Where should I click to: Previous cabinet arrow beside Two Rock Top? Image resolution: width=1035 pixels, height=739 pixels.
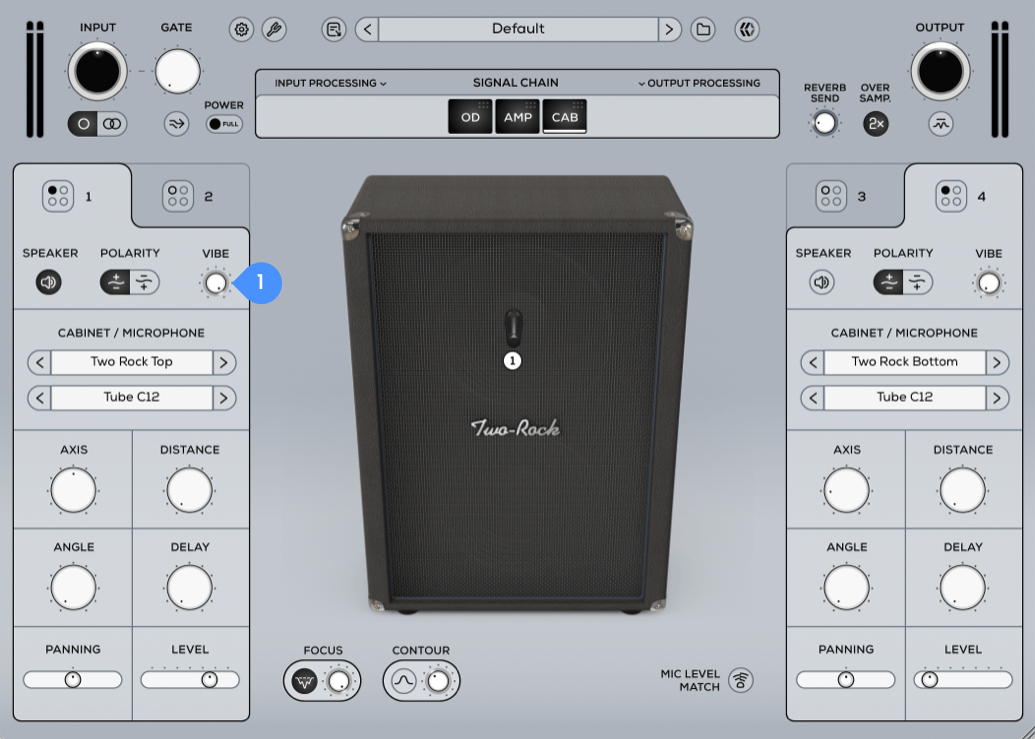40,362
